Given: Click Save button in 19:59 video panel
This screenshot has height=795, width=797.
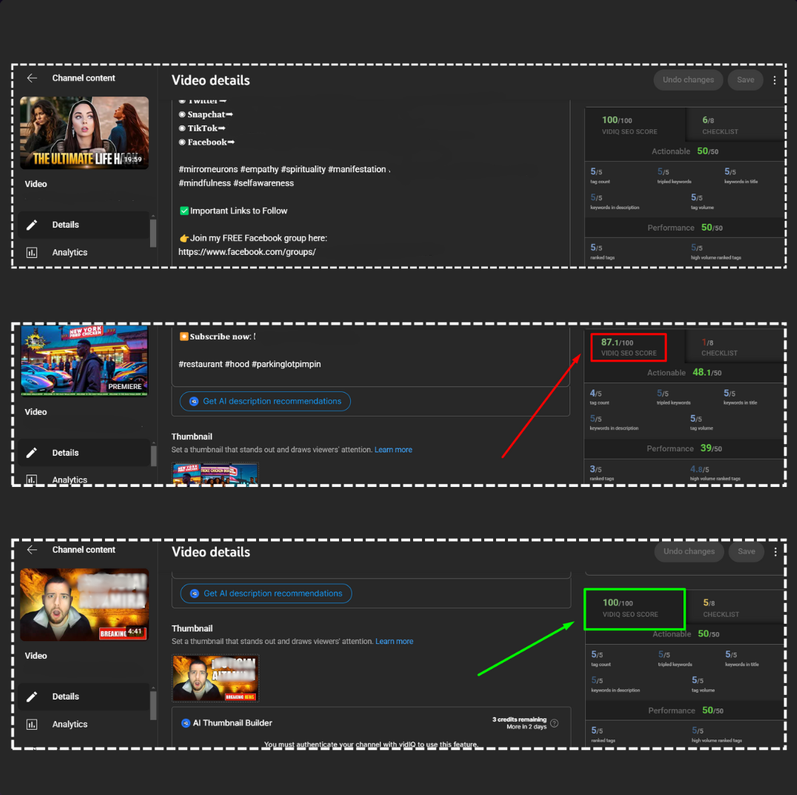Looking at the screenshot, I should 745,80.
